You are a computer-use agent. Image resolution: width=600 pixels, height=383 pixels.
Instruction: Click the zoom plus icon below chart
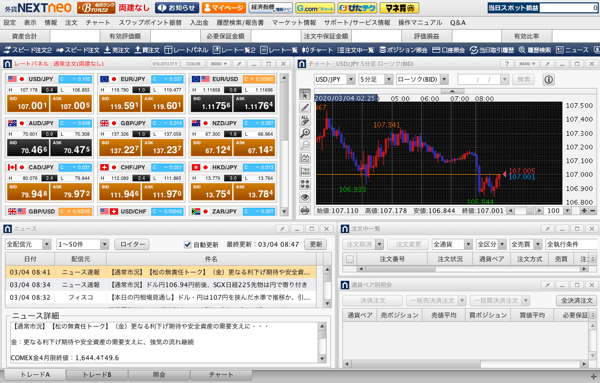[584, 211]
